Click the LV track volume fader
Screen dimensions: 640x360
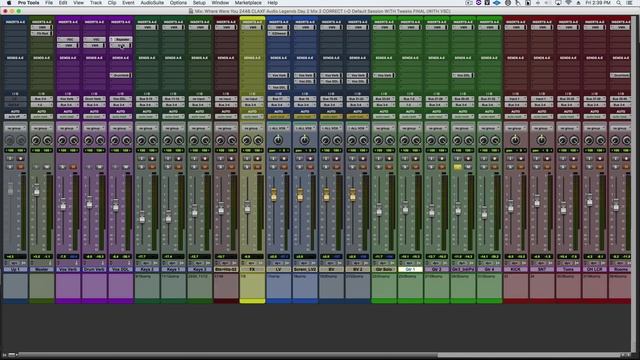pyautogui.click(x=274, y=194)
